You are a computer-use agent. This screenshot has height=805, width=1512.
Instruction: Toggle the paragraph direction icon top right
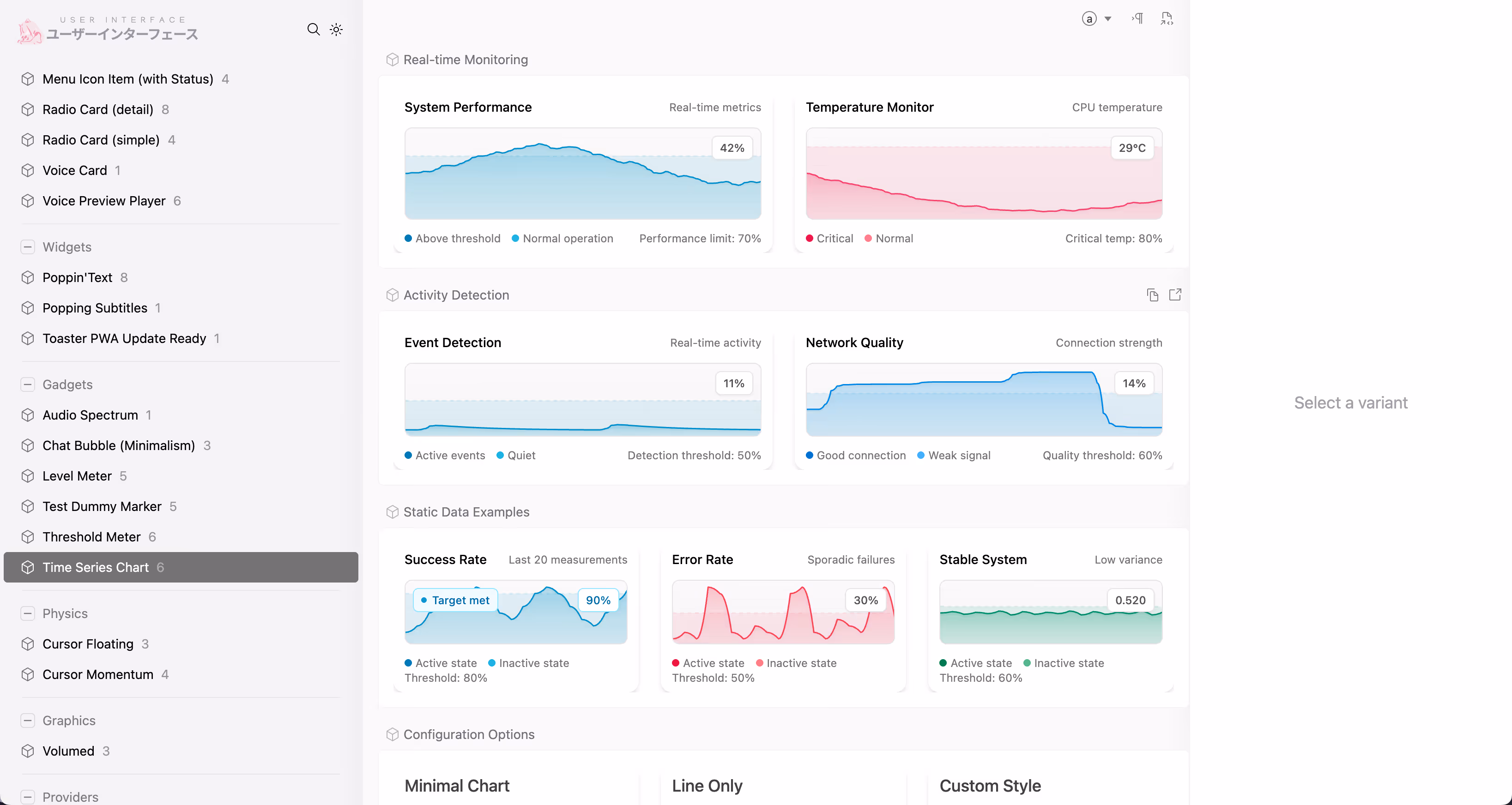[x=1137, y=18]
